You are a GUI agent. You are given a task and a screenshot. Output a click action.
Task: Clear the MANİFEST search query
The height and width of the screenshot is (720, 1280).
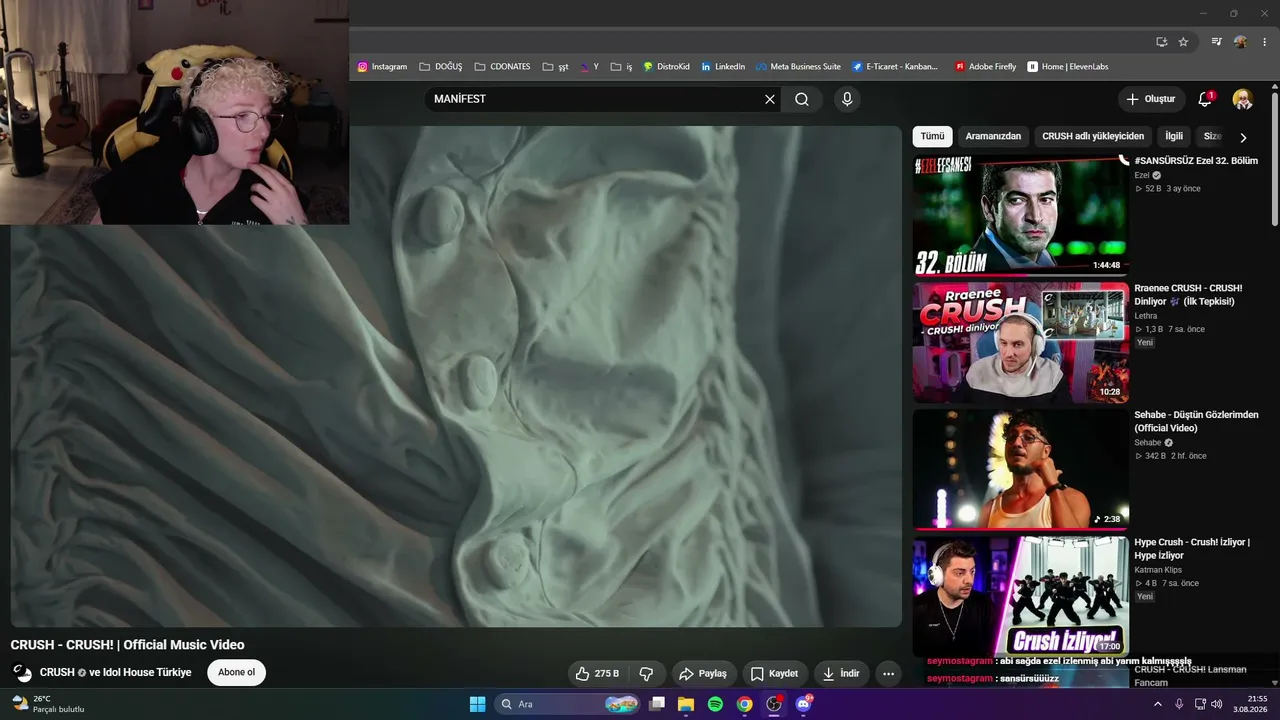point(770,99)
